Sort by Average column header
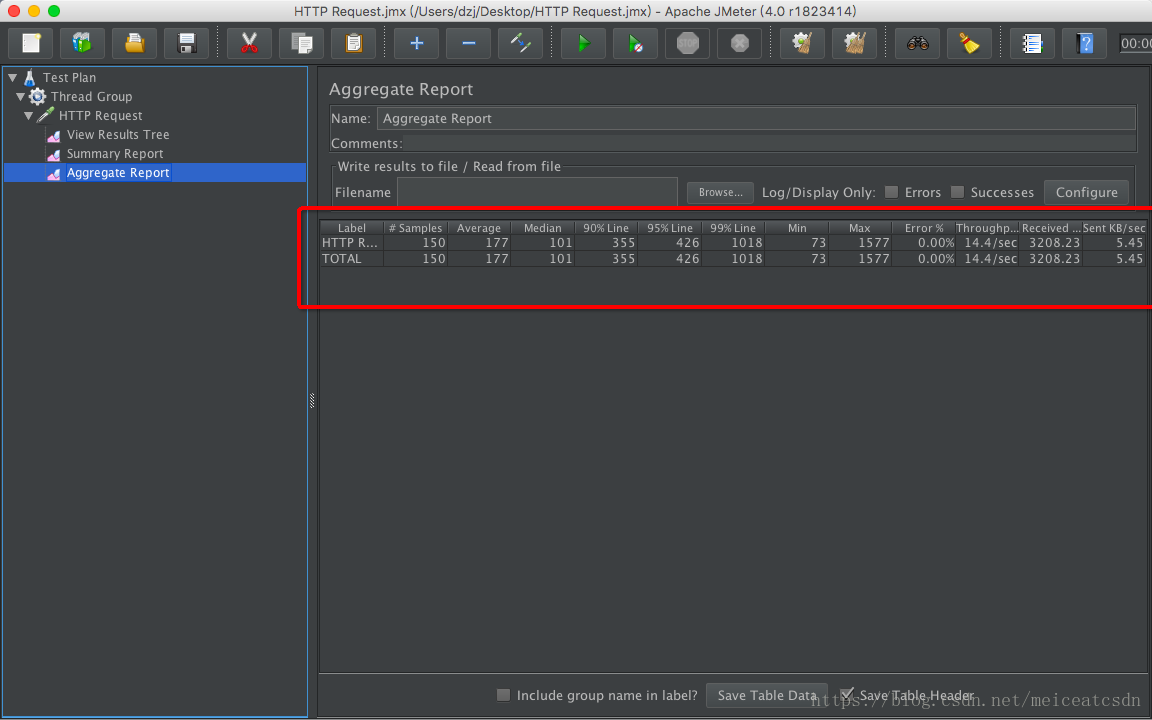The height and width of the screenshot is (720, 1152). 479,228
